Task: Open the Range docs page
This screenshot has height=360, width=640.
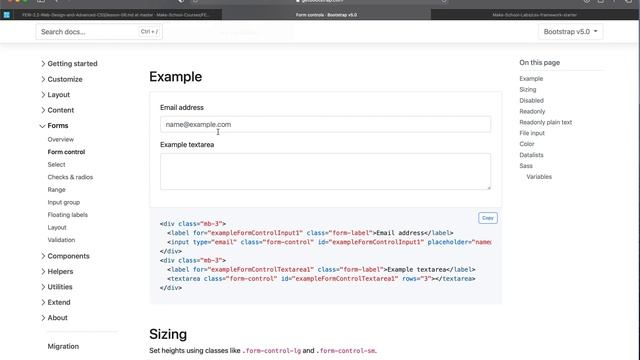Action: 56,190
